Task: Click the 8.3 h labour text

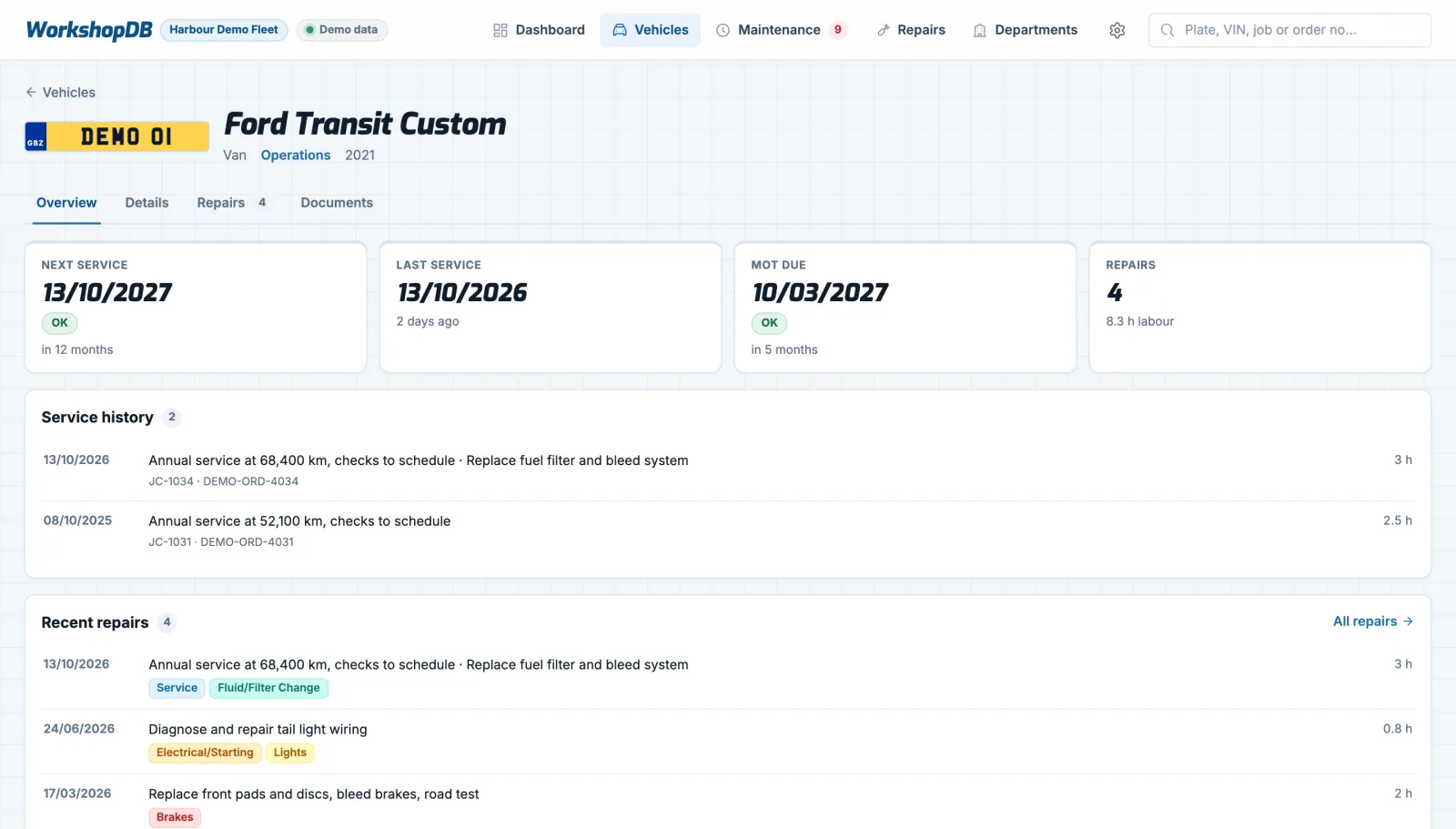Action: [x=1140, y=321]
